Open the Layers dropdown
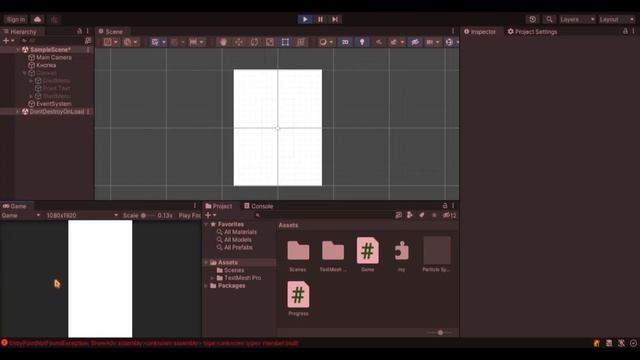The width and height of the screenshot is (640, 360). coord(577,19)
